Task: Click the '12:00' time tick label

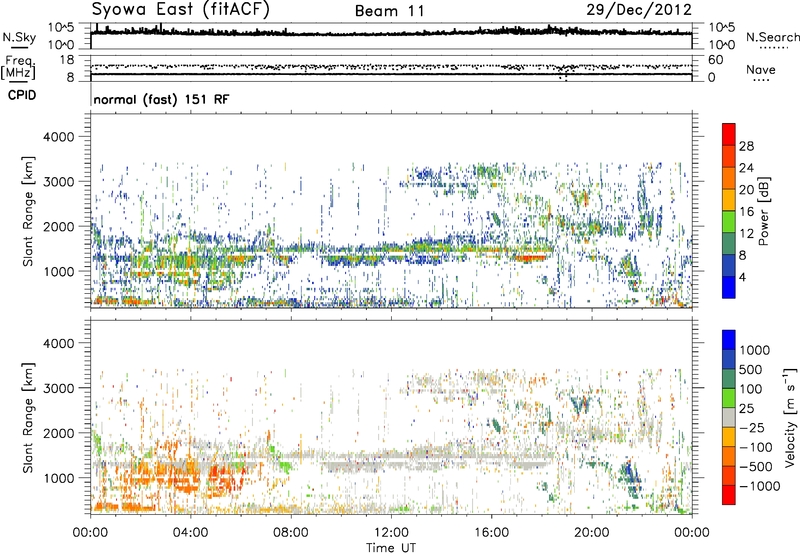Action: (x=391, y=533)
